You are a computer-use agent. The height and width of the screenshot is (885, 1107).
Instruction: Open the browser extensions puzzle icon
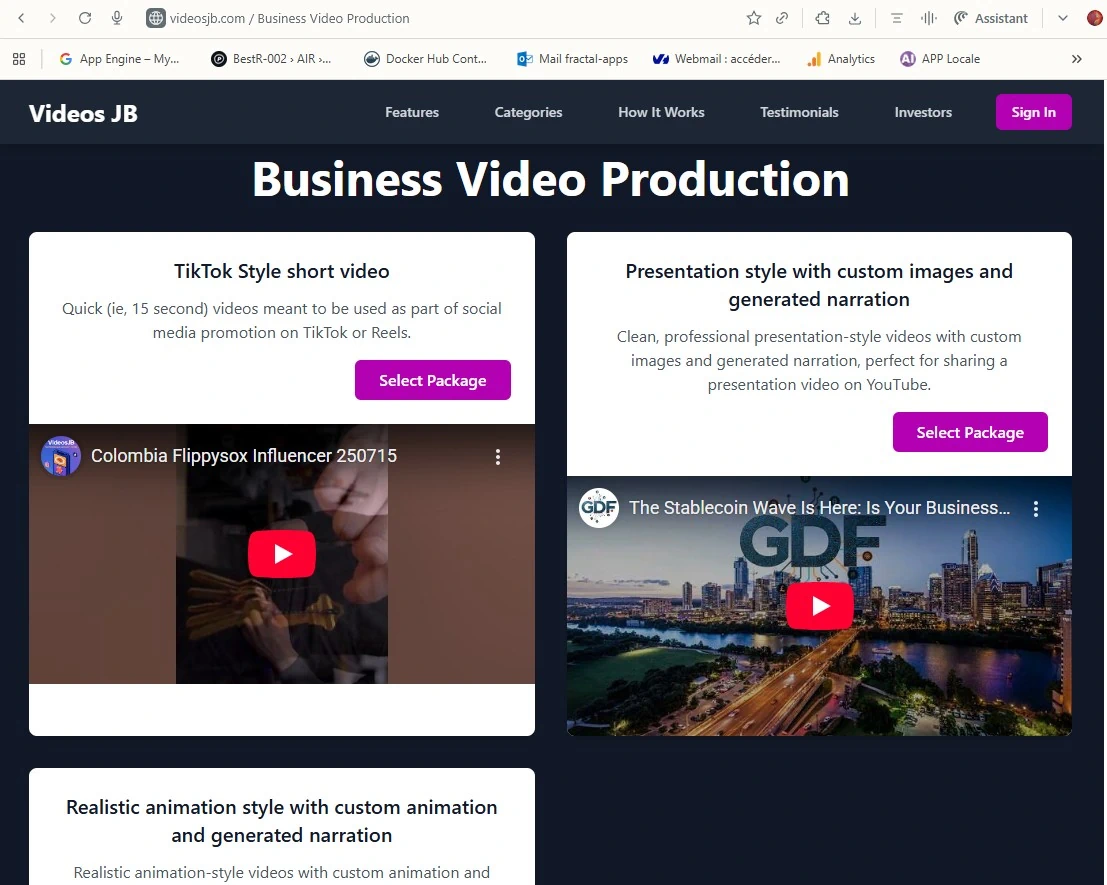[823, 18]
